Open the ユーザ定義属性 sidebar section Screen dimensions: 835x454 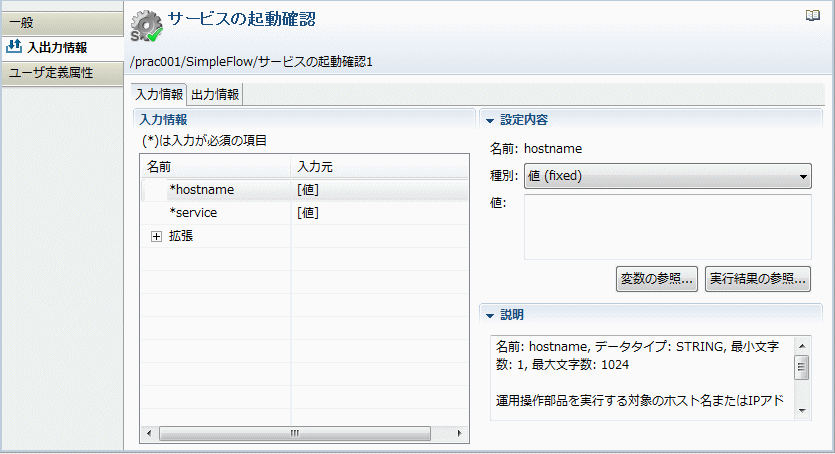point(62,72)
